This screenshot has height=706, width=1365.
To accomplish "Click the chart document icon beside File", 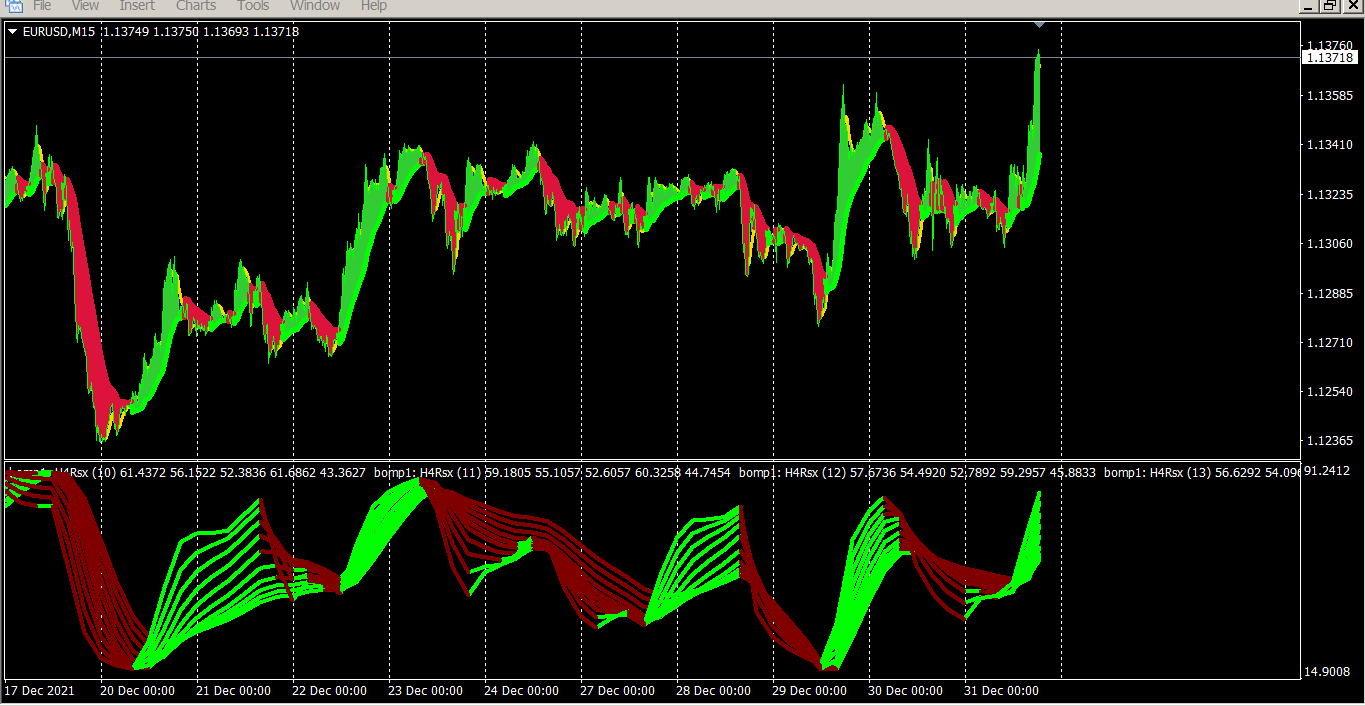I will tap(14, 5).
